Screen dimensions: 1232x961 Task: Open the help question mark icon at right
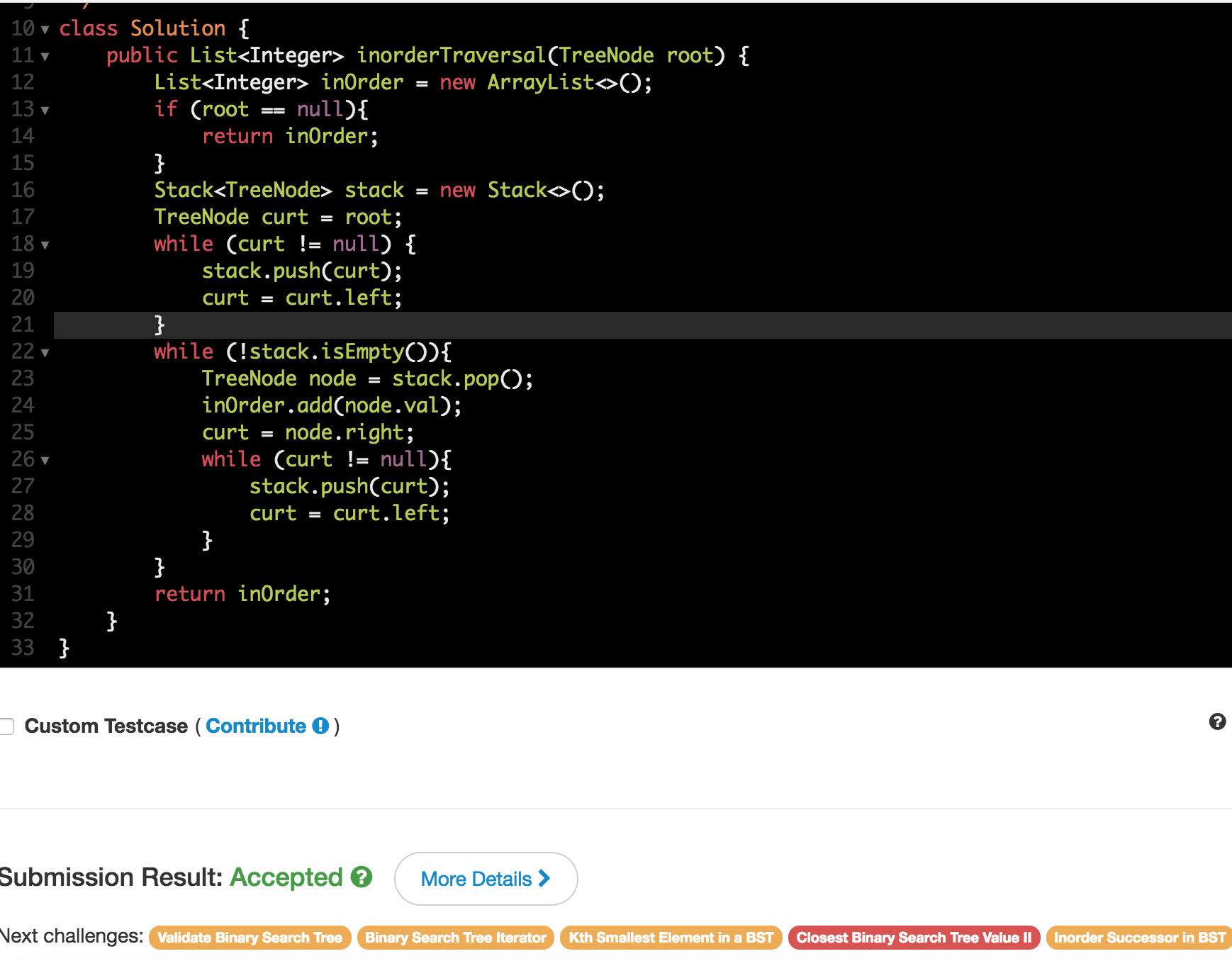tap(1217, 721)
